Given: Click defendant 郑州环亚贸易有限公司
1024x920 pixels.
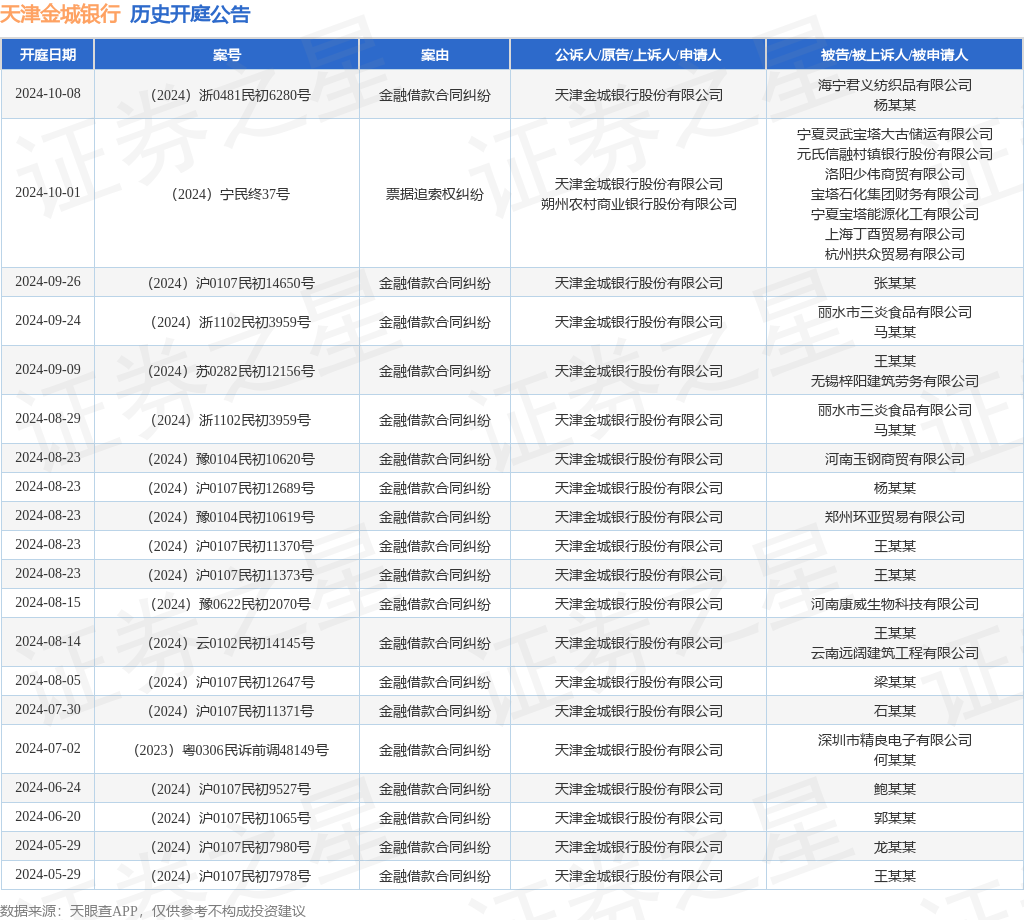Looking at the screenshot, I should [895, 518].
